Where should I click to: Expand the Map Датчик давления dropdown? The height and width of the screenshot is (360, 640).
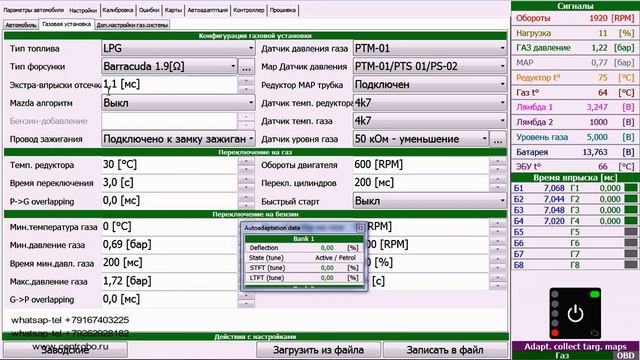tap(430, 66)
